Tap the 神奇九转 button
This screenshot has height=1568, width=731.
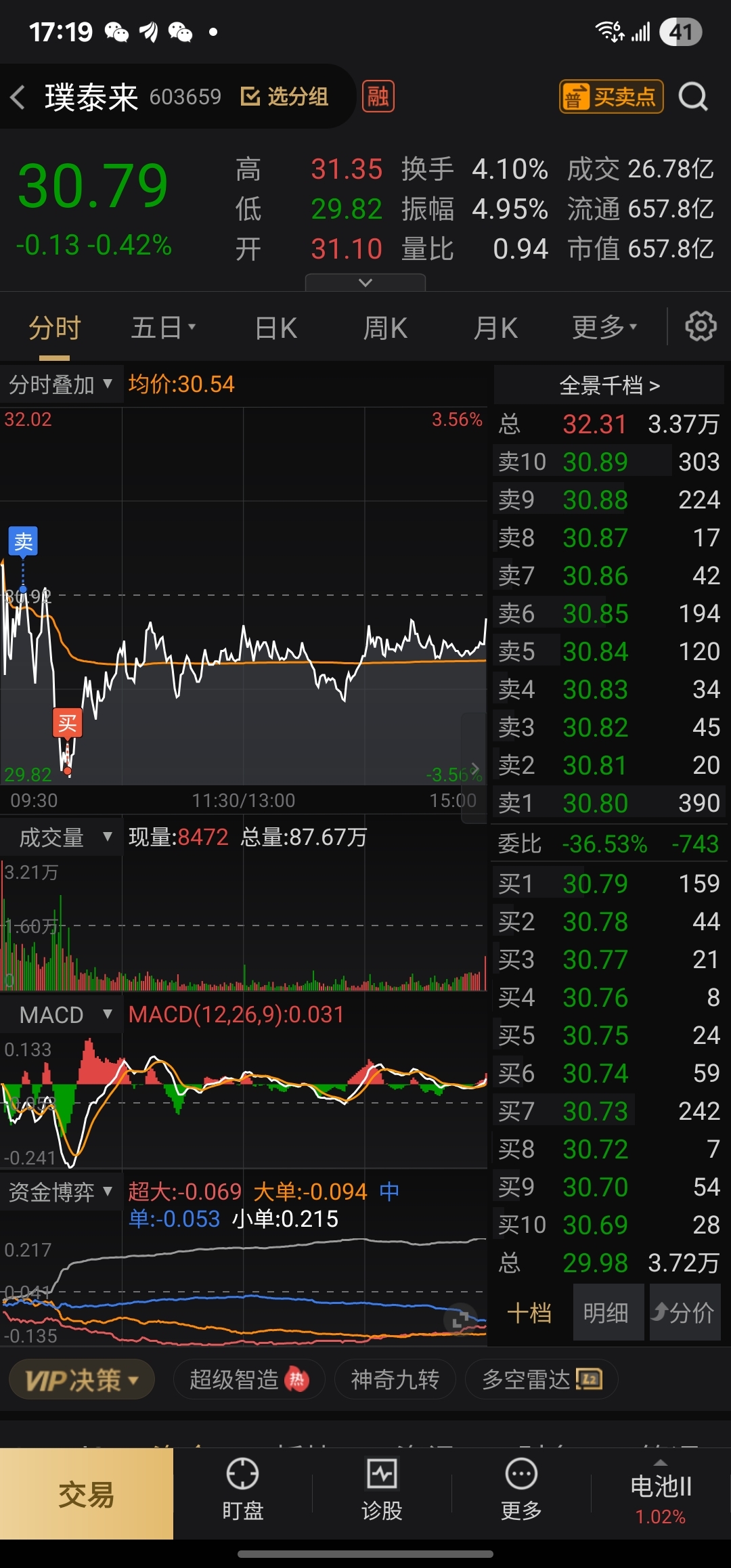[395, 1379]
